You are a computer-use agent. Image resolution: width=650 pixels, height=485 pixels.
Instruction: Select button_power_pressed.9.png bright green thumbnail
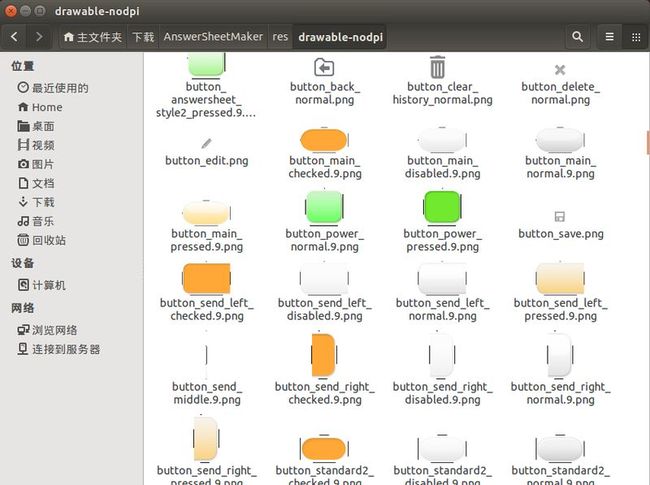coord(442,207)
